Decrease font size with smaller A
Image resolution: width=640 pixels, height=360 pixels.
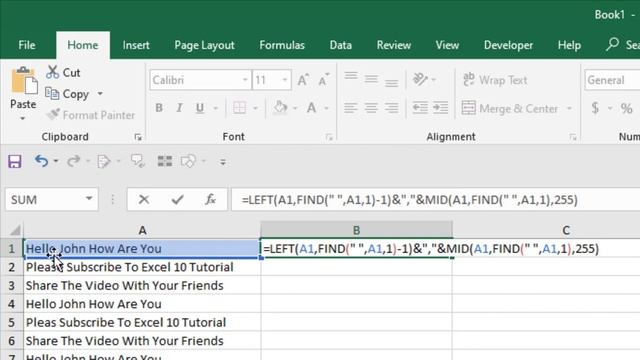[x=323, y=80]
